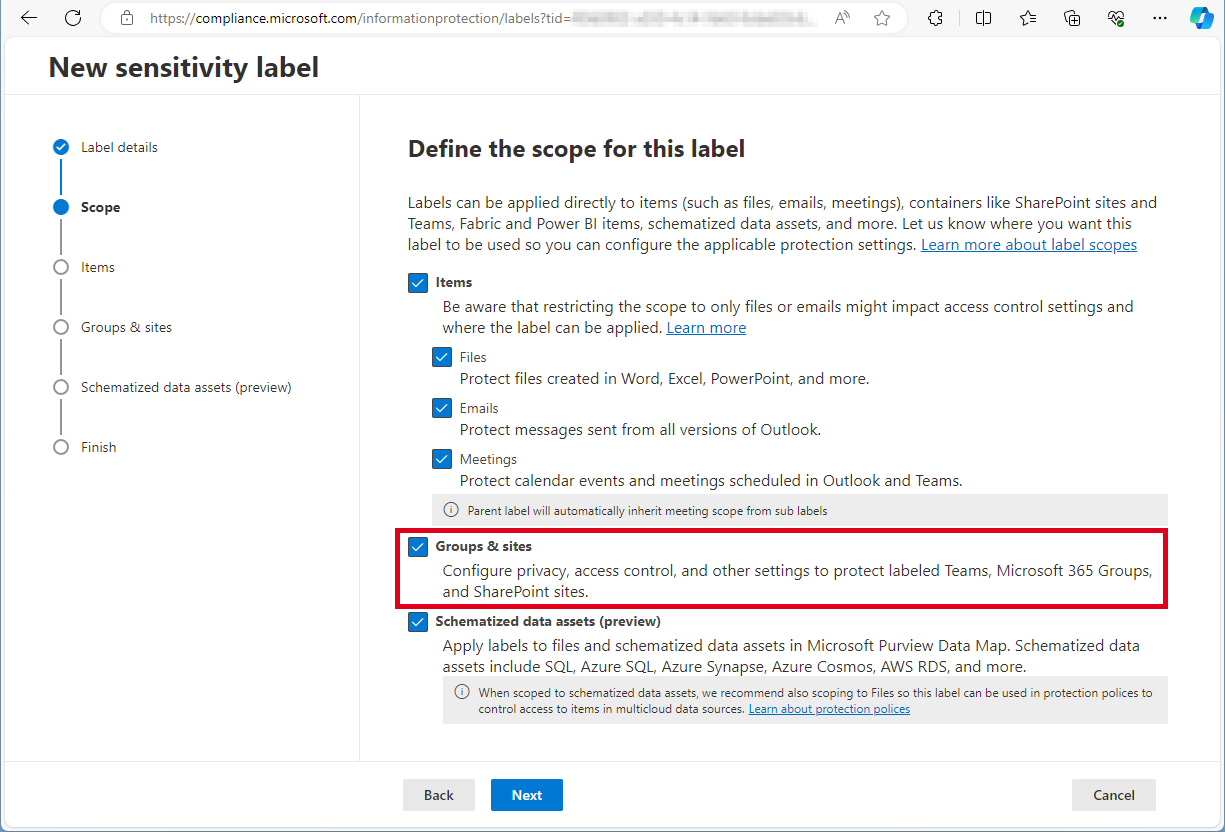Click the Read aloud icon
This screenshot has width=1225, height=832.
coord(841,17)
